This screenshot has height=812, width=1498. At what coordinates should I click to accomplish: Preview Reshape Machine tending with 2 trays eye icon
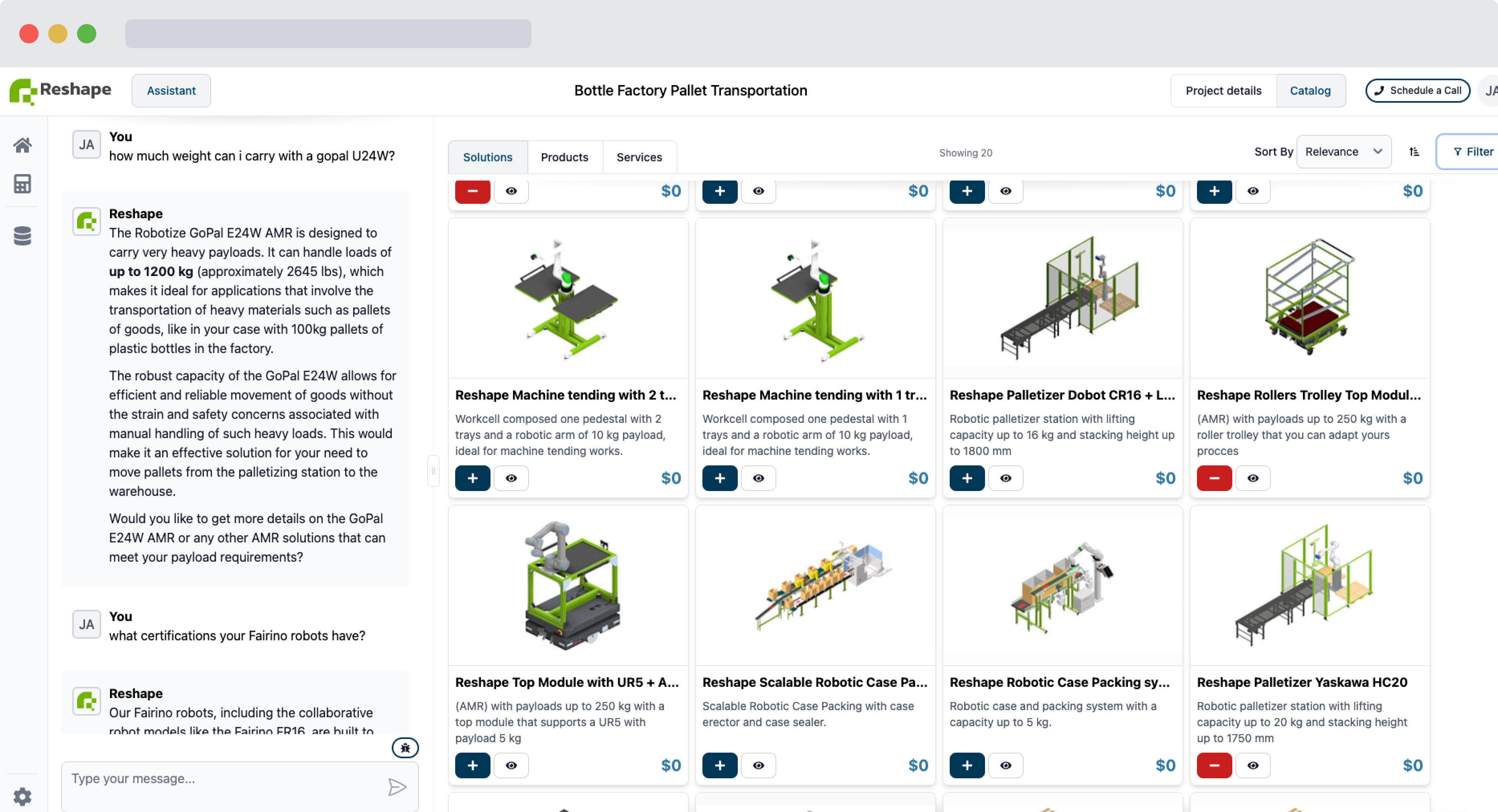click(511, 478)
